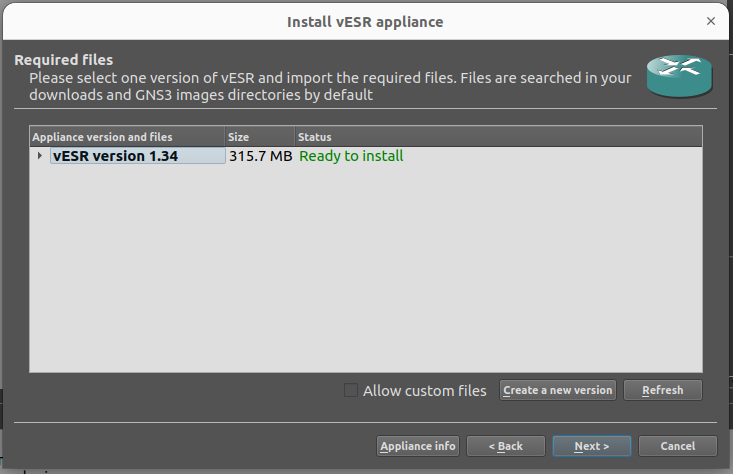Close the Install vESR appliance dialog
The width and height of the screenshot is (733, 474).
(711, 20)
